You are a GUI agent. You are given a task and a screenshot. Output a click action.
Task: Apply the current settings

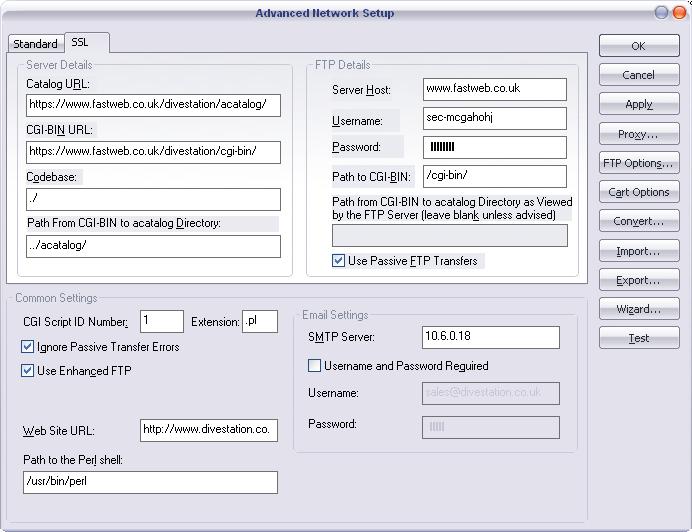638,104
